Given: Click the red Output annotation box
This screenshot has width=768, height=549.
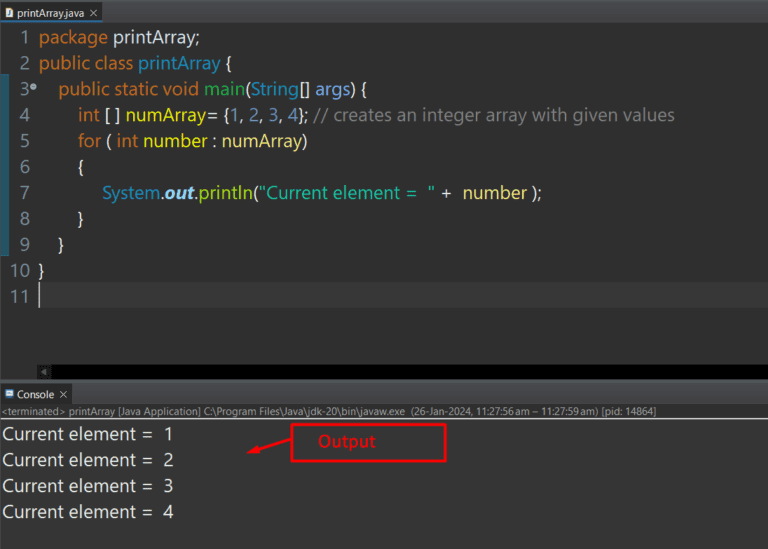Looking at the screenshot, I should point(367,442).
